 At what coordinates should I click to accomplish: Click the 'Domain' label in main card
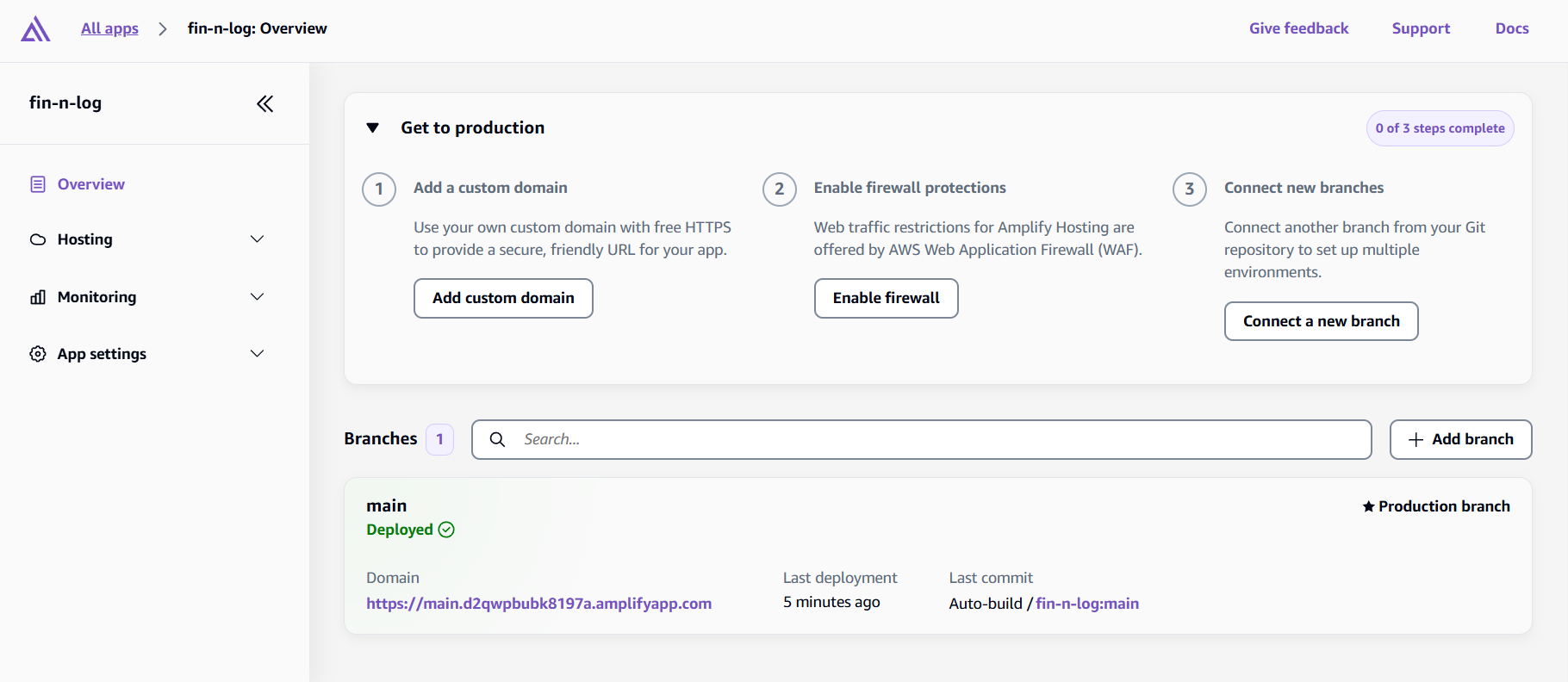(393, 578)
